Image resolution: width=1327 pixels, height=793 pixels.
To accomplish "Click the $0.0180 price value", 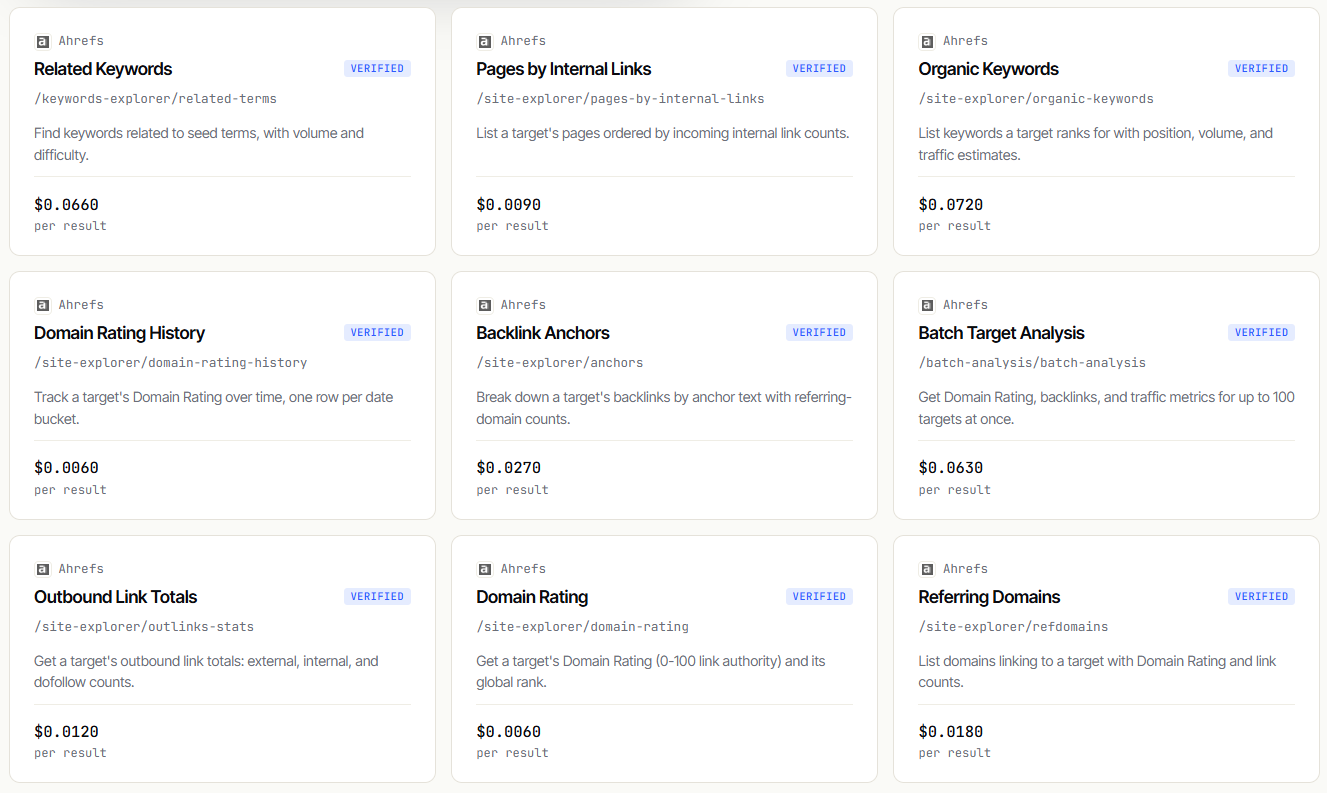I will coord(950,732).
